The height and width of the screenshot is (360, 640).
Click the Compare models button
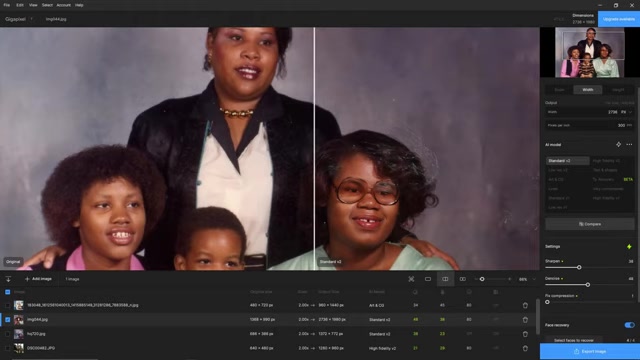[x=590, y=224]
